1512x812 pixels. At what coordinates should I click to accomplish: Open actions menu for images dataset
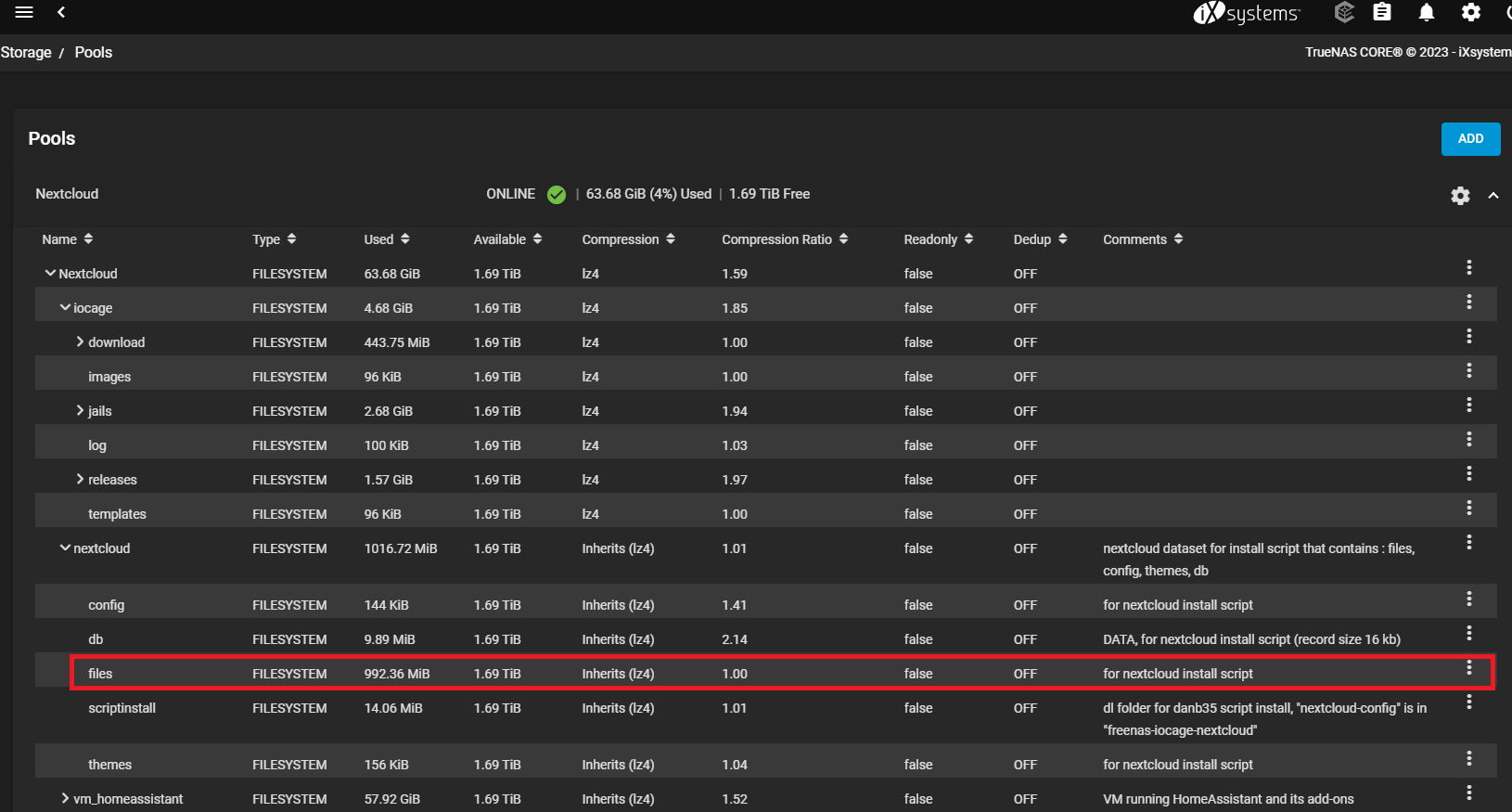click(1469, 370)
